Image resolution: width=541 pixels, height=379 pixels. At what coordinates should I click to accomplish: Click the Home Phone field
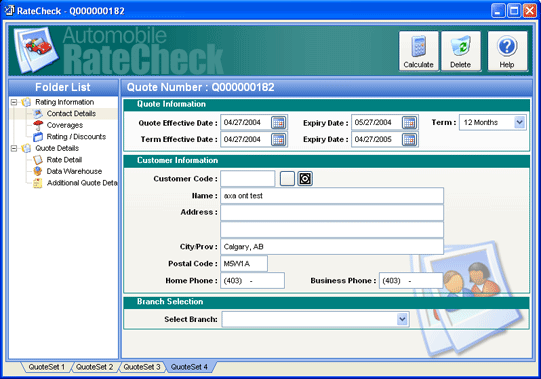[x=253, y=281]
